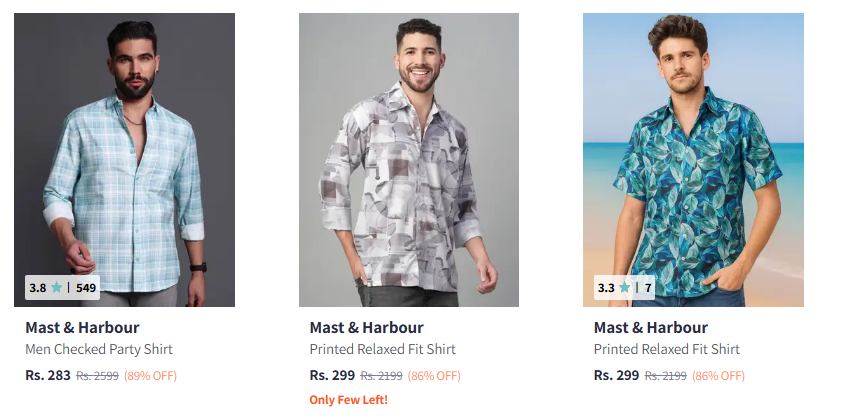The image size is (849, 418).
Task: Click the star icon beside 3.3 rating
Action: [x=624, y=288]
